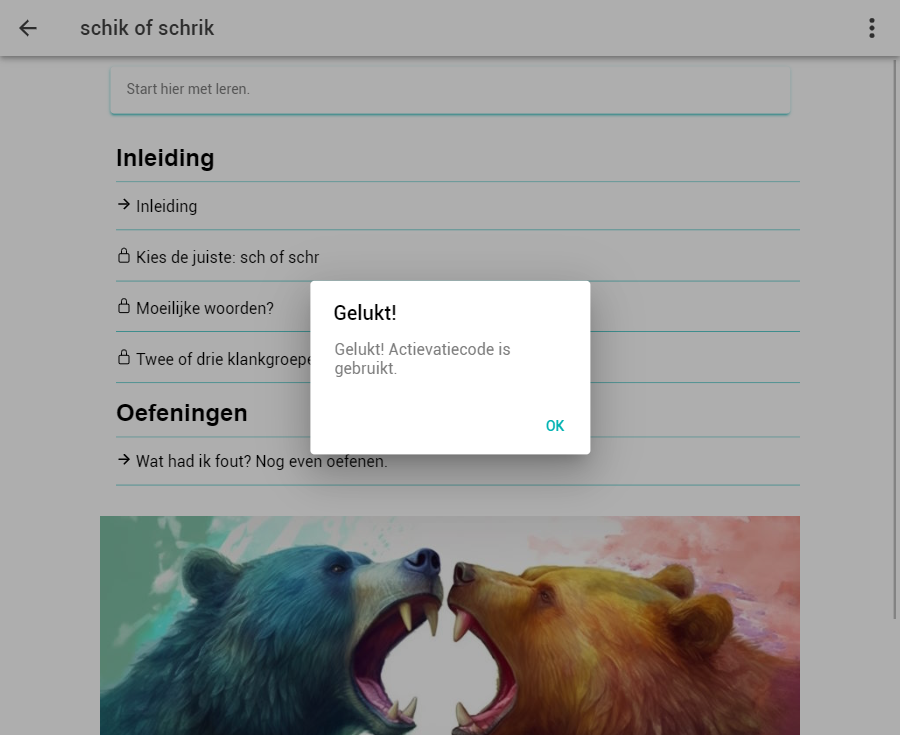Open the three-dot overflow menu
900x735 pixels.
pos(872,28)
